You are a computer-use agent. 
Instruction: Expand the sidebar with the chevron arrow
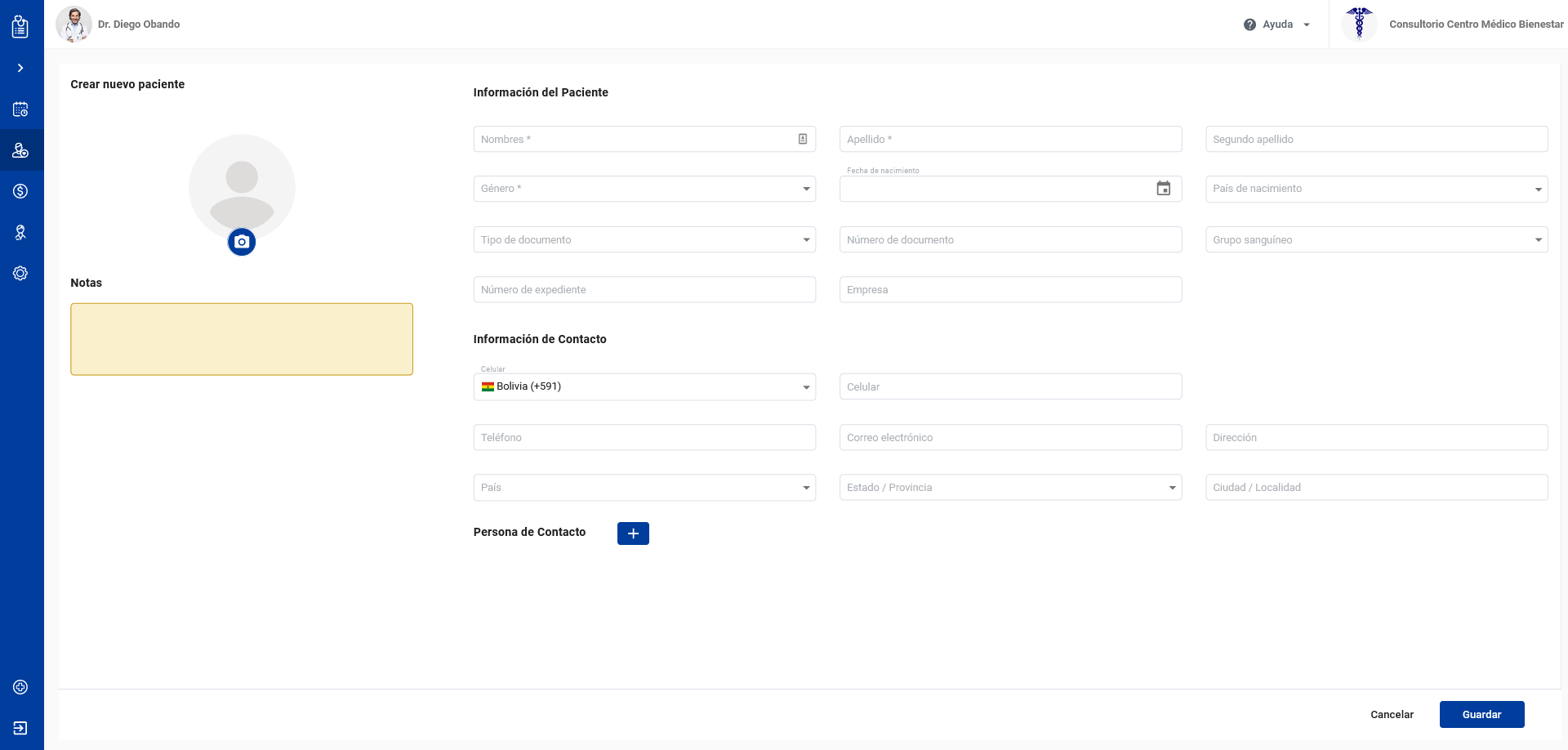pos(20,68)
